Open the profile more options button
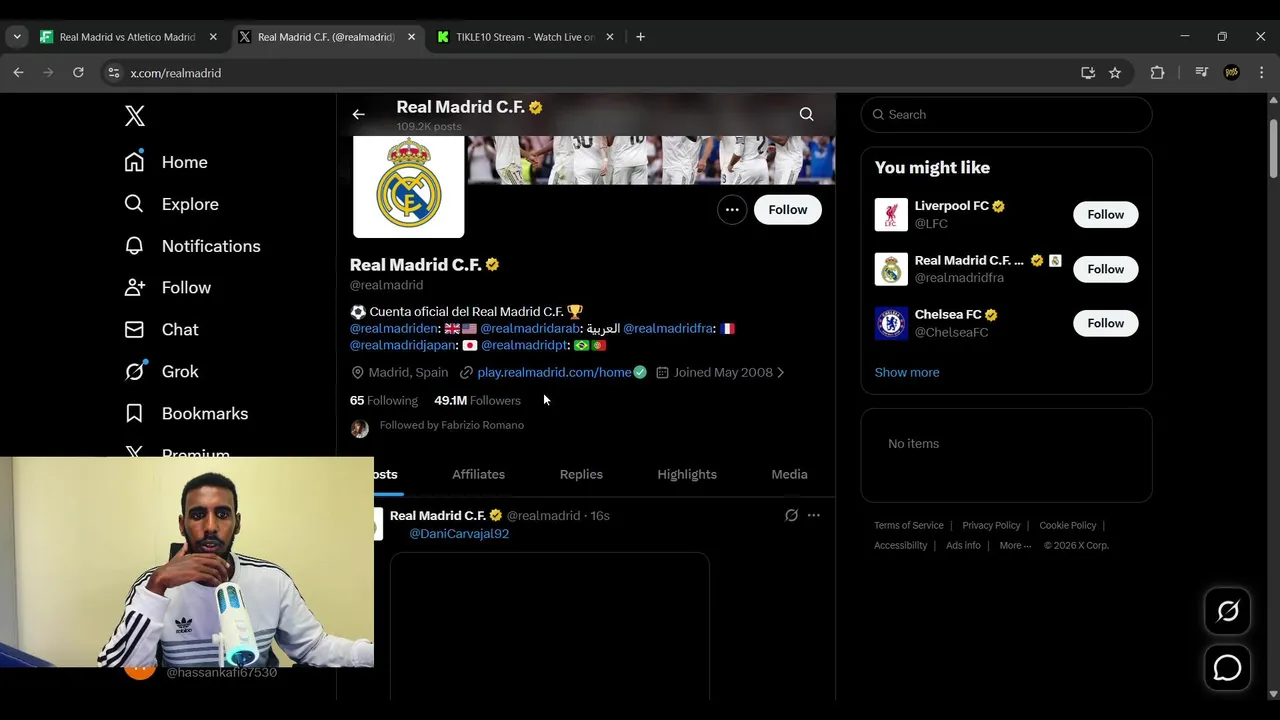 (732, 210)
